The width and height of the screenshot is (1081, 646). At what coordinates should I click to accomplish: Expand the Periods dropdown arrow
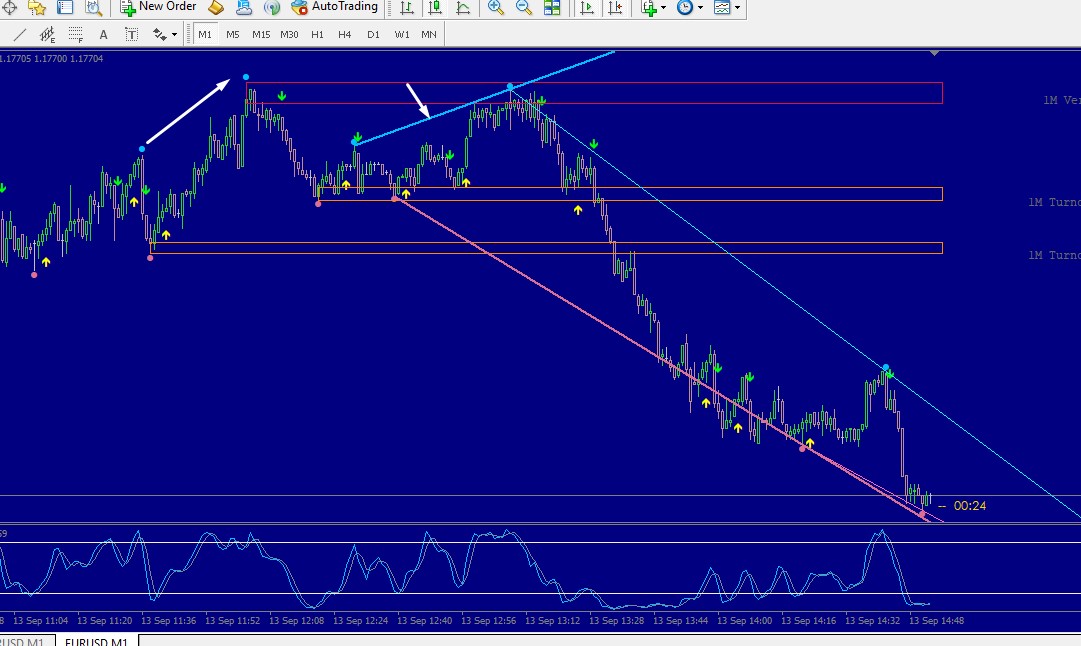point(700,8)
